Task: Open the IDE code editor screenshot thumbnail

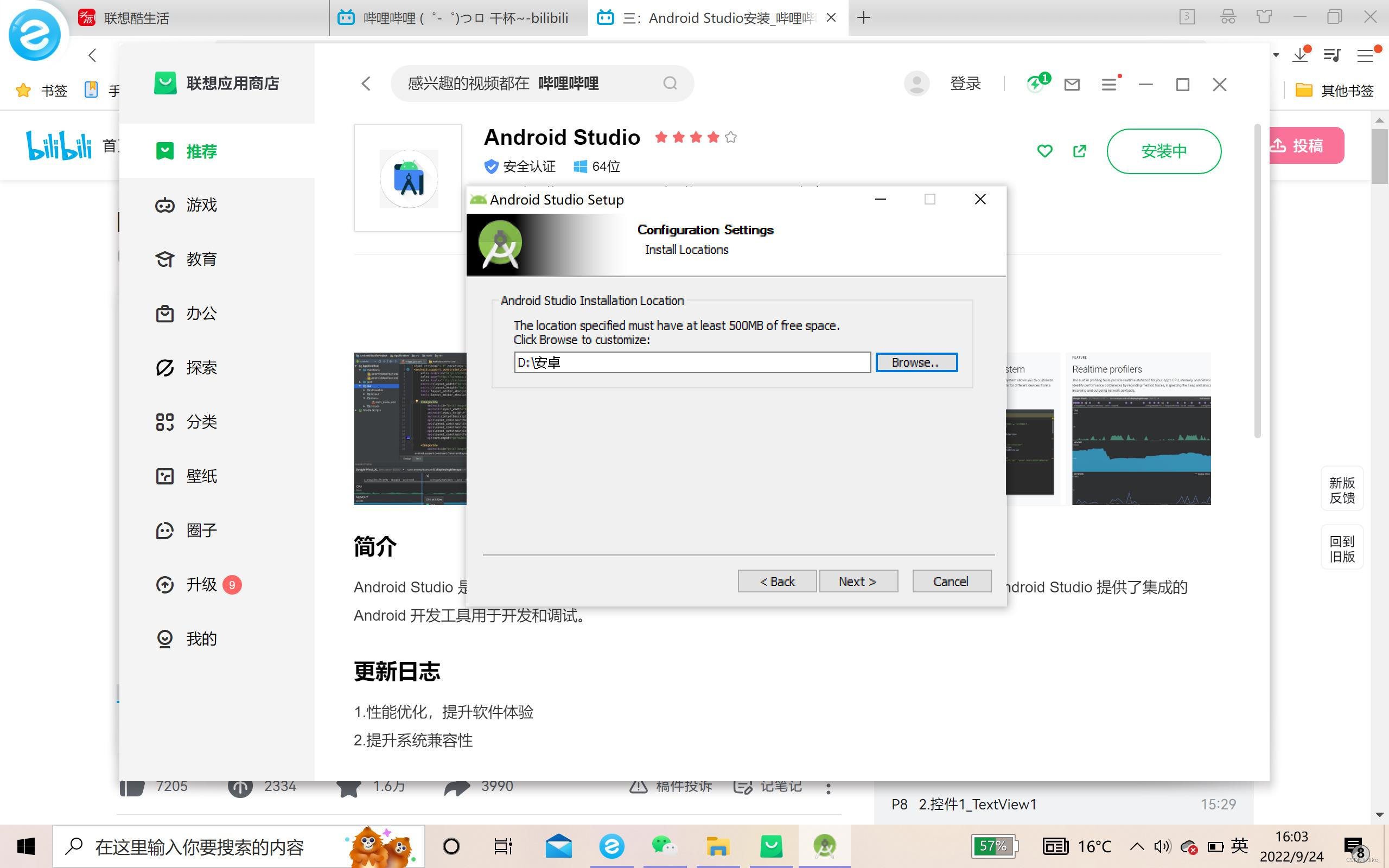Action: click(x=410, y=429)
